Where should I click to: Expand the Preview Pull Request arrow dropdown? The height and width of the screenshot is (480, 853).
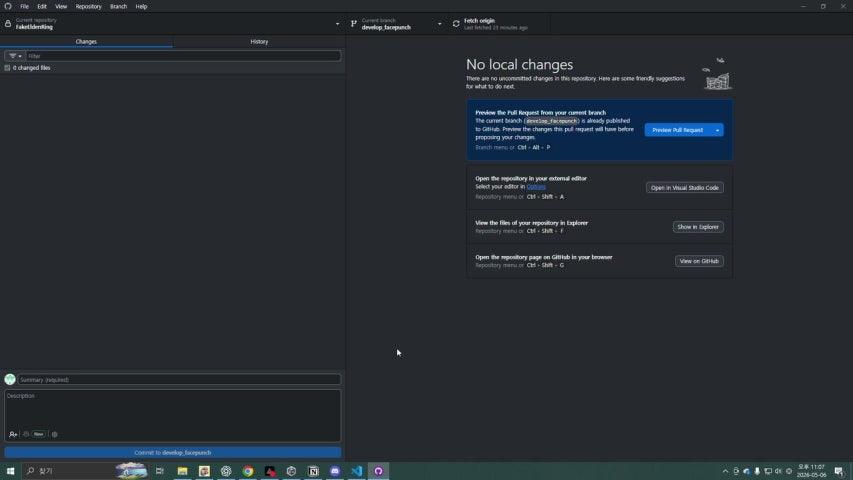(718, 130)
